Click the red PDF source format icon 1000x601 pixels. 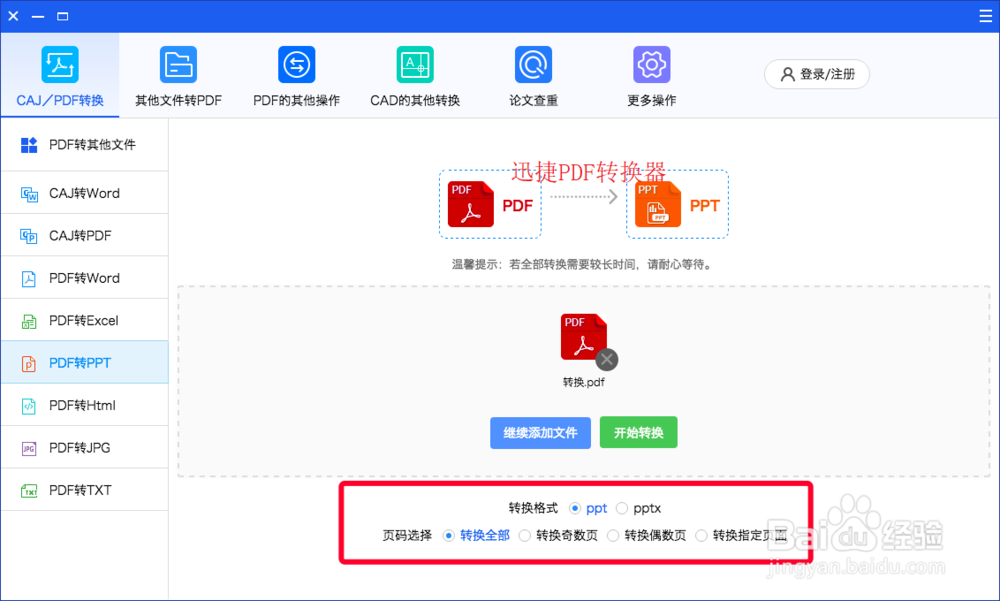[471, 204]
